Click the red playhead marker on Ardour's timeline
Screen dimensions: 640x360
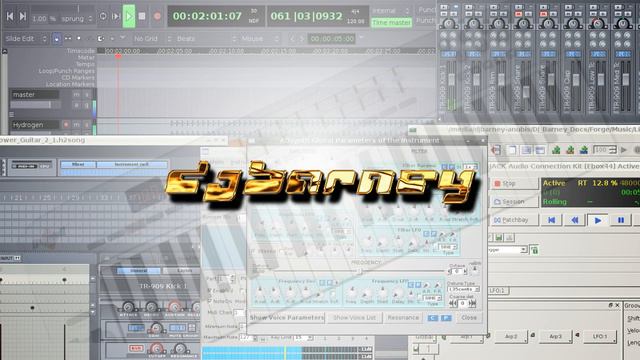118,56
